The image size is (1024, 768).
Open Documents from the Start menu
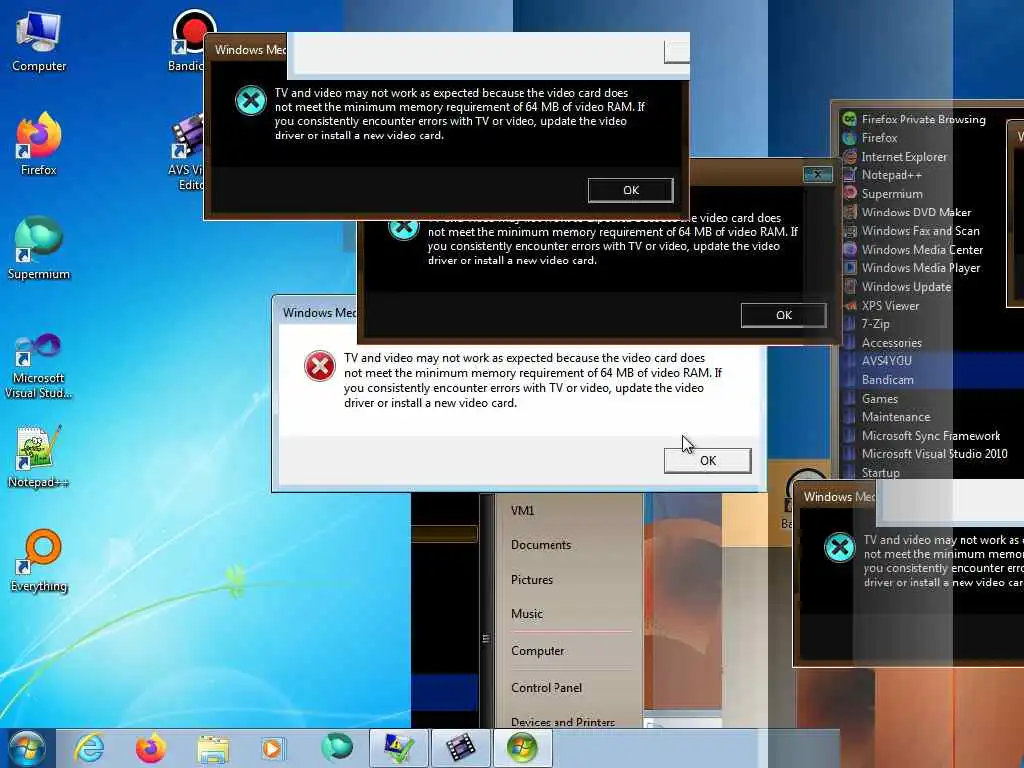541,545
